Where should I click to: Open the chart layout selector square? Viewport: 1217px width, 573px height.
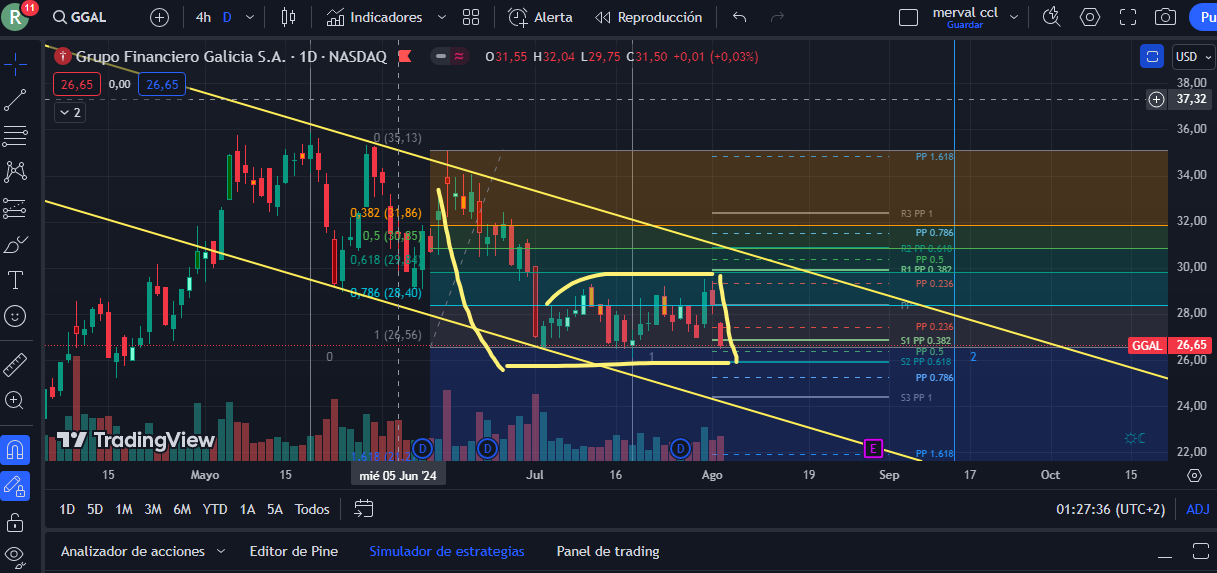point(909,17)
